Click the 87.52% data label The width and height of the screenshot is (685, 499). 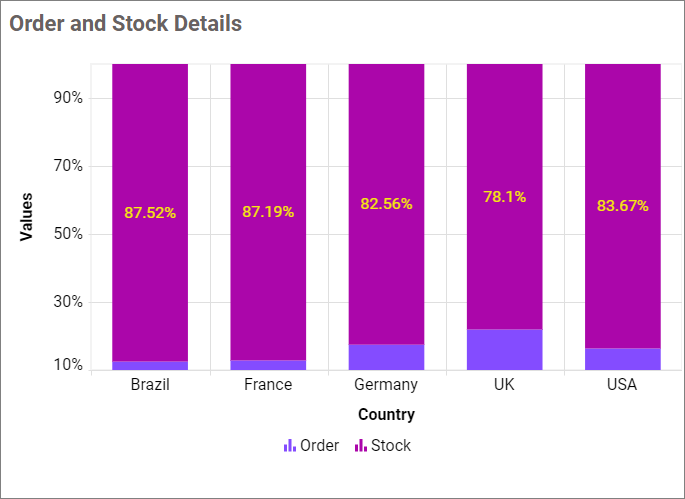(150, 212)
